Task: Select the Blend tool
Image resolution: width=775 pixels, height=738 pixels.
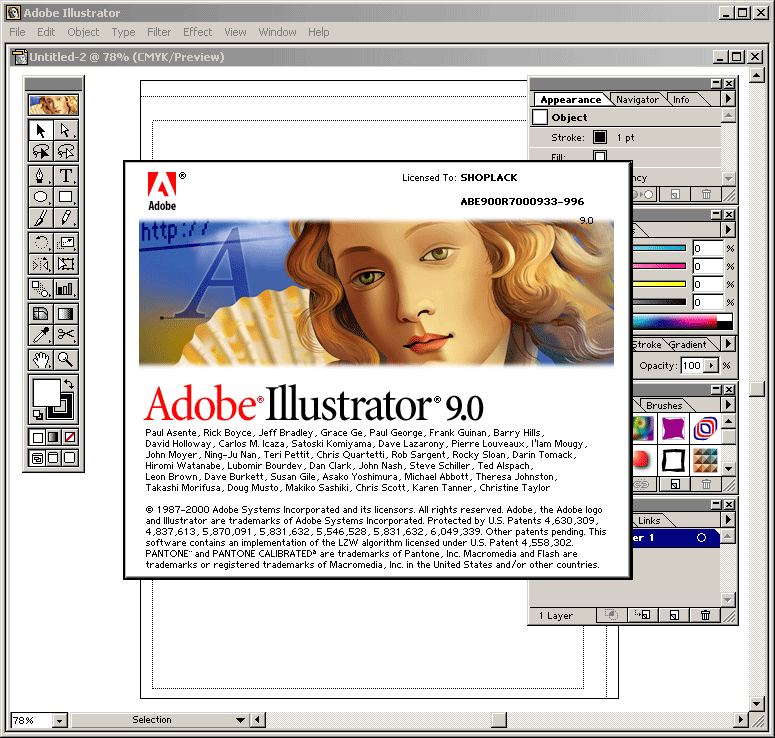Action: [41, 289]
